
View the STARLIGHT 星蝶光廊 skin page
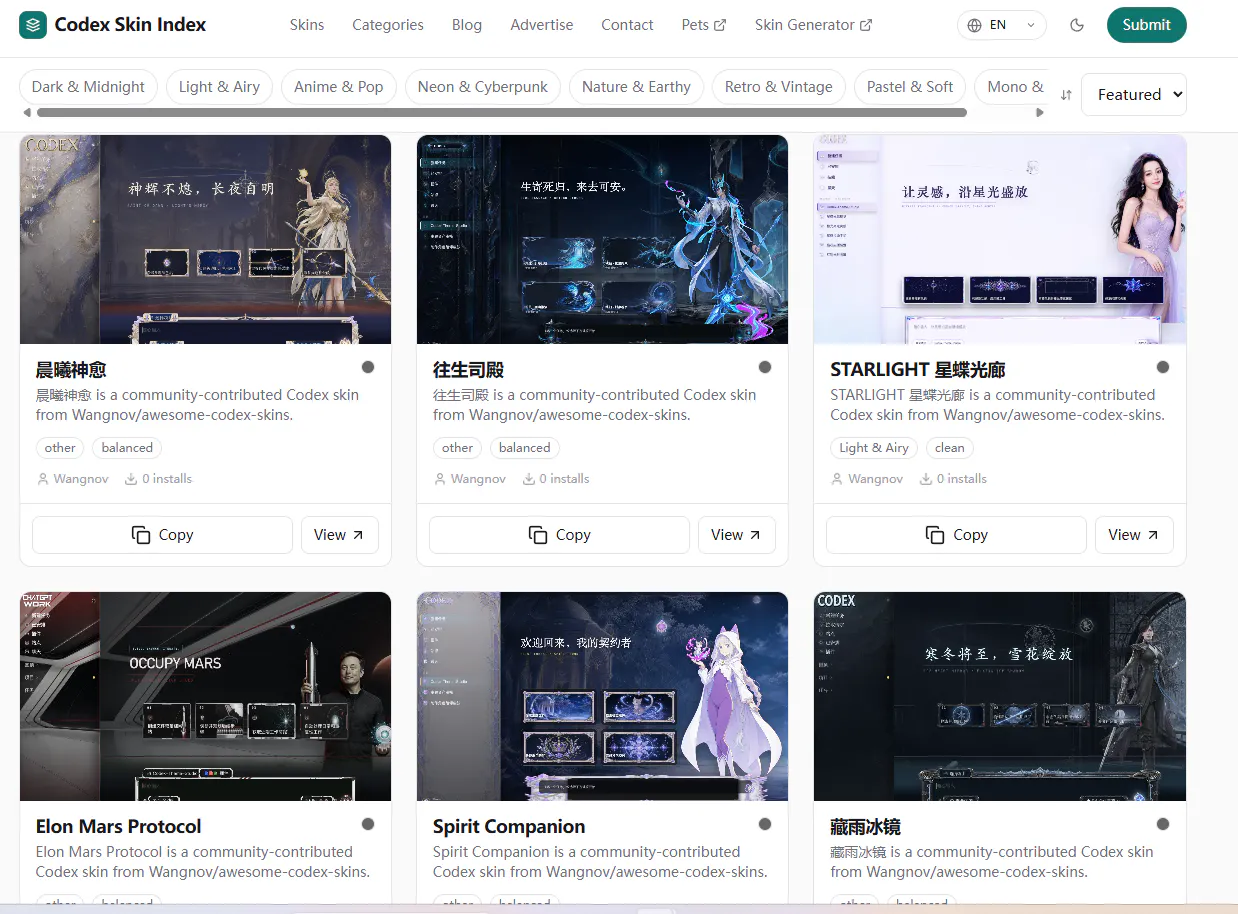[x=1134, y=535]
